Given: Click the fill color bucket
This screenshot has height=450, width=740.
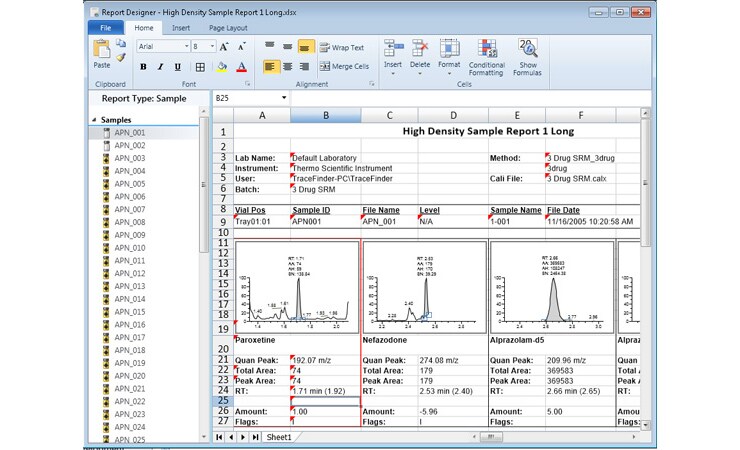Looking at the screenshot, I should 221,67.
